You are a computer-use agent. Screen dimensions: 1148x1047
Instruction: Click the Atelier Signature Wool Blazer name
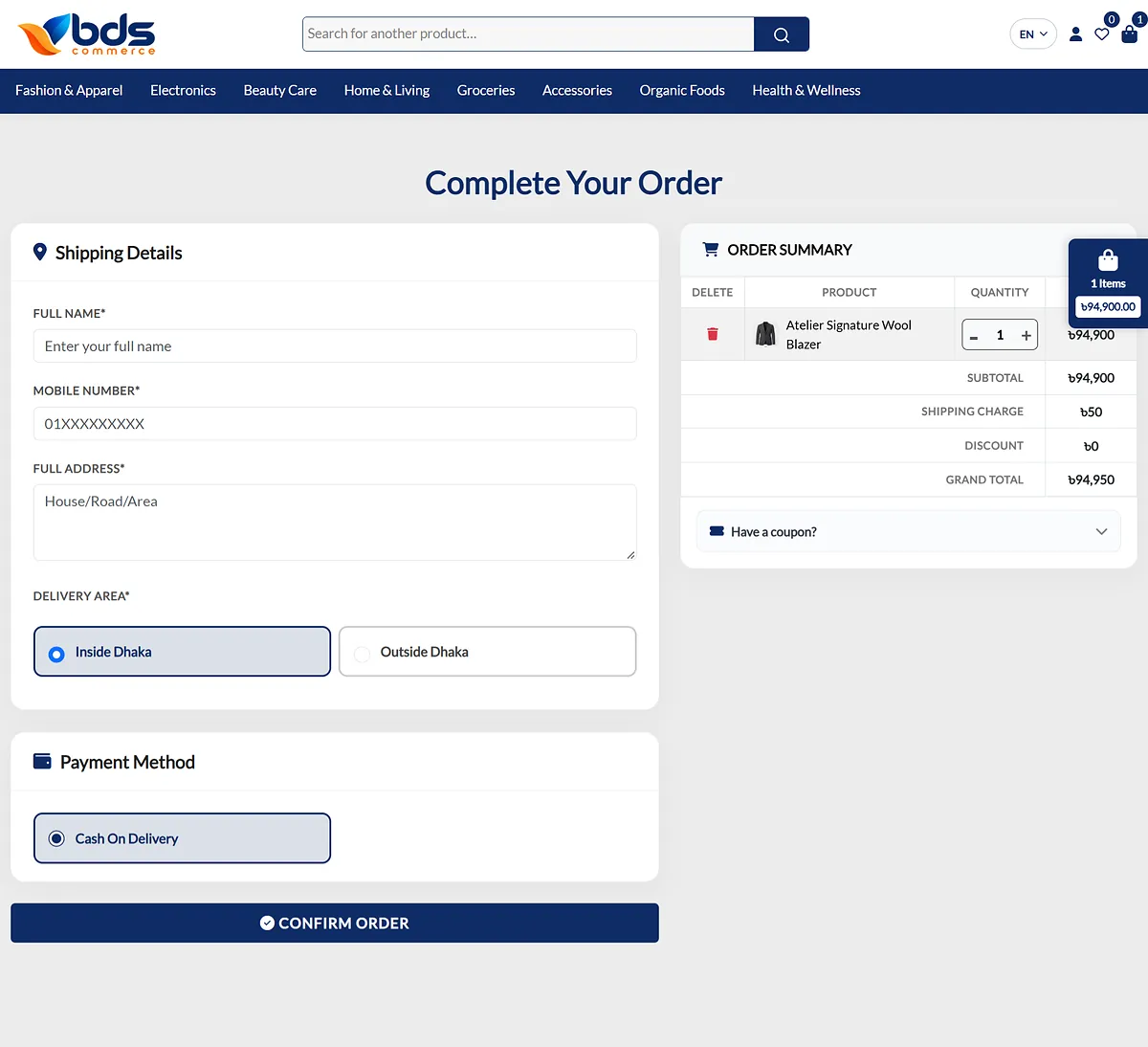click(x=849, y=335)
